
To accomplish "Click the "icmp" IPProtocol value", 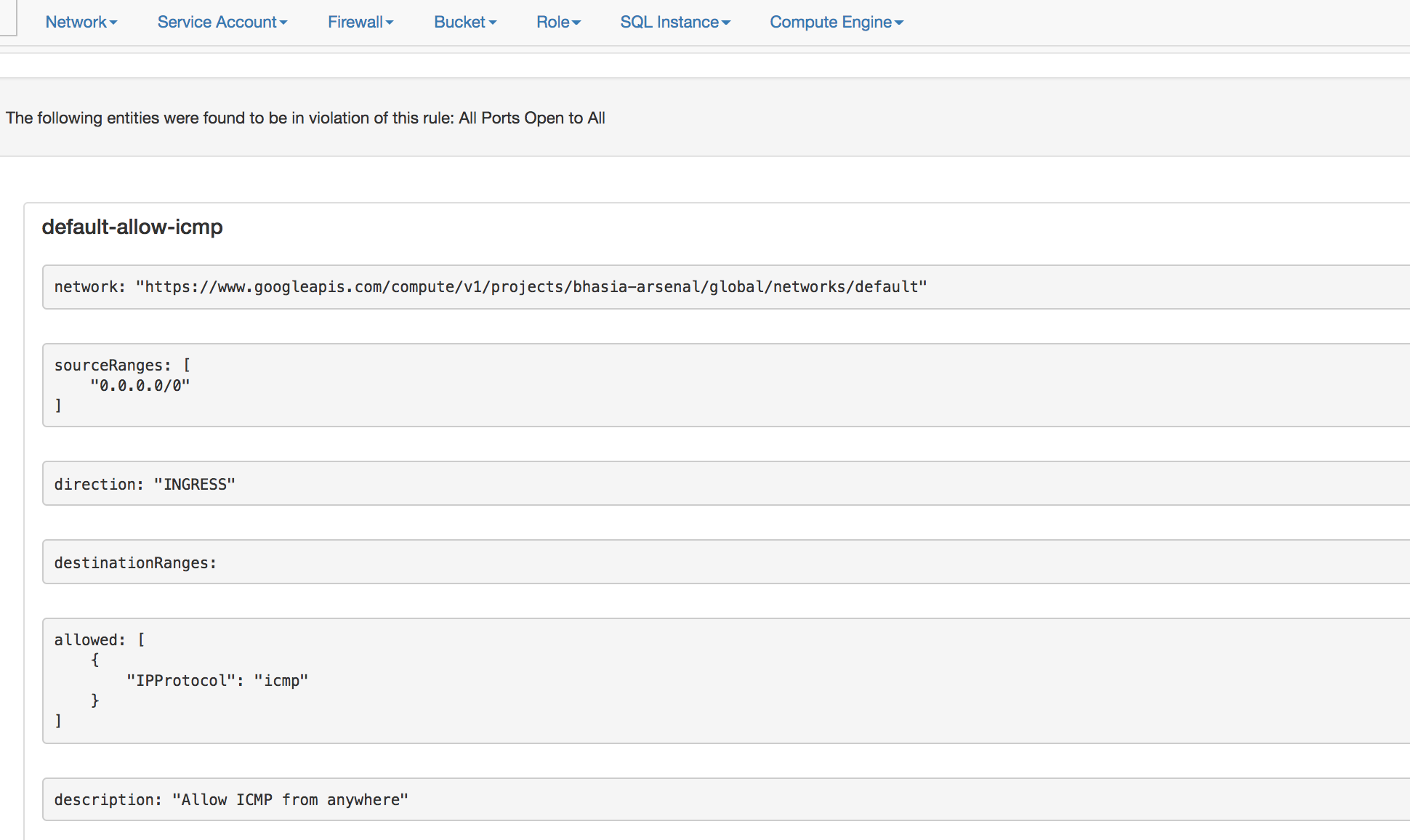I will (281, 681).
